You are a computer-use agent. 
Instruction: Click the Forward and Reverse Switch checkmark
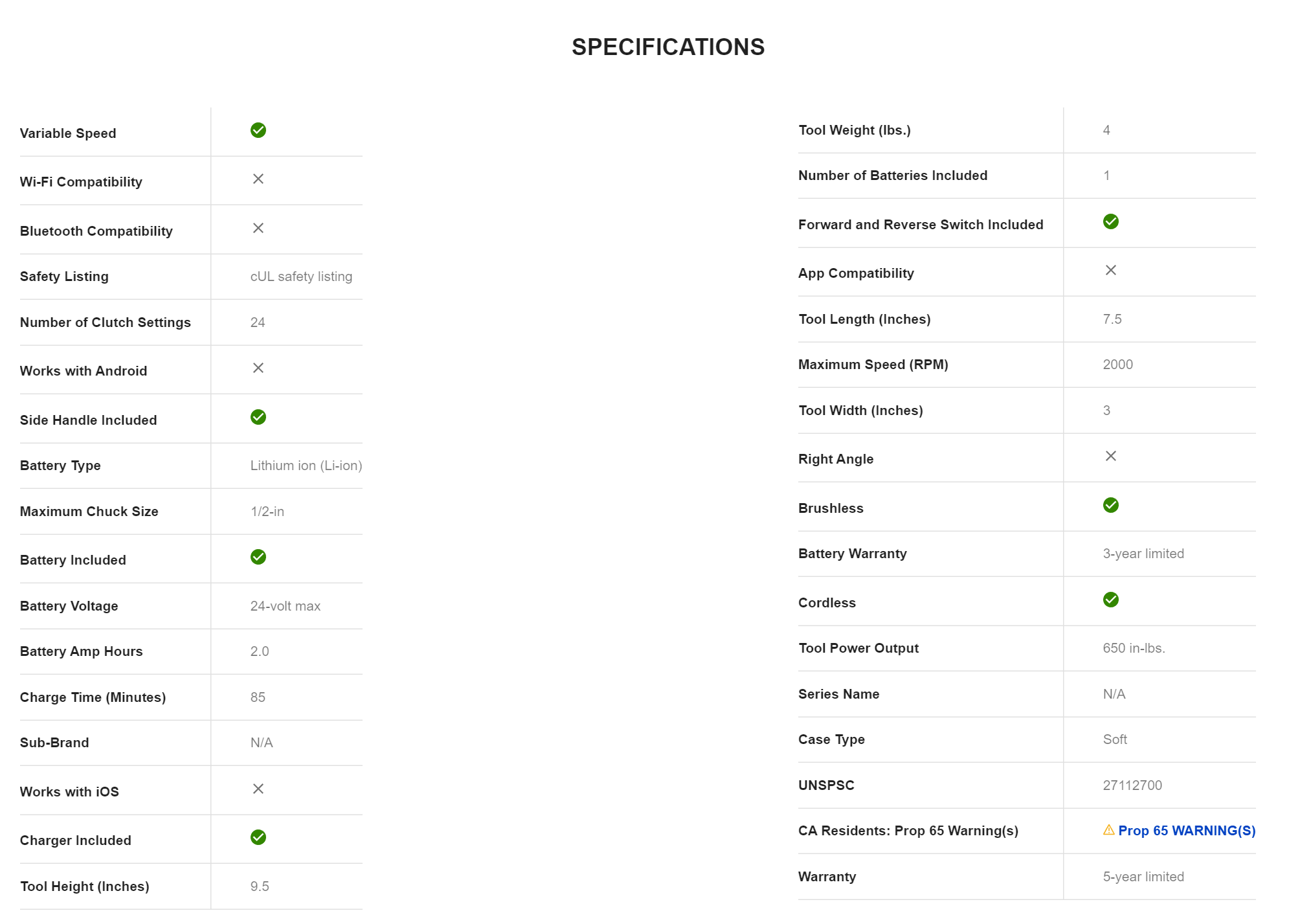click(1111, 221)
